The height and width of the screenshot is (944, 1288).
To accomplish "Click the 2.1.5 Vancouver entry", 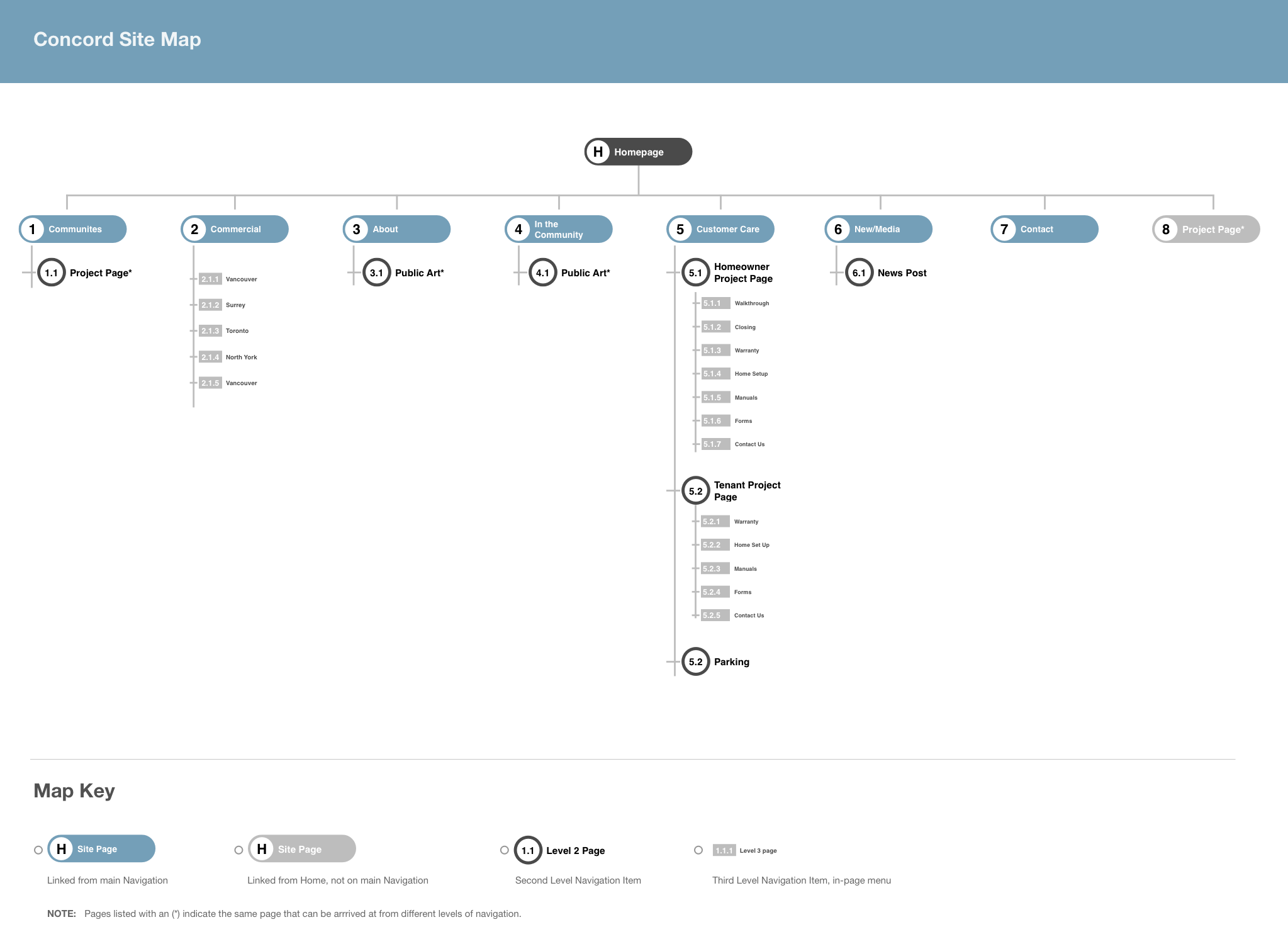I will [x=228, y=383].
